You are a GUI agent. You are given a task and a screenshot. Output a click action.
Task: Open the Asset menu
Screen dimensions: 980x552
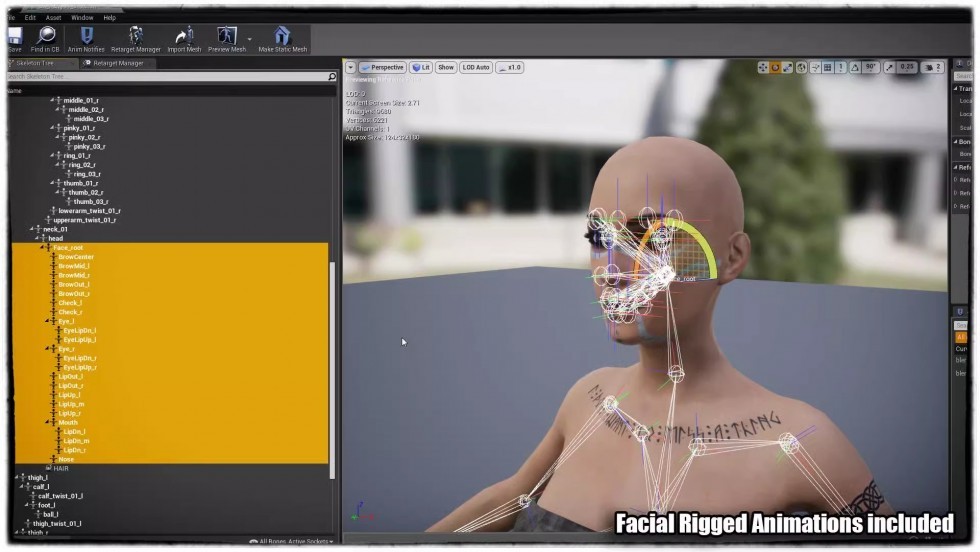(53, 18)
